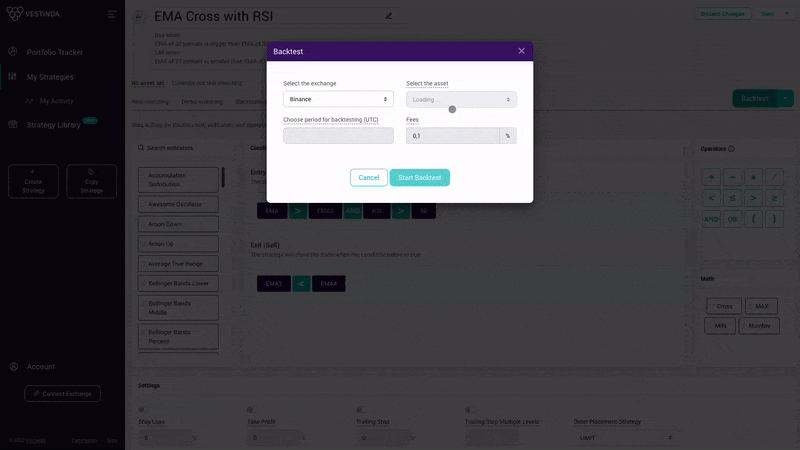Viewport: 800px width, 450px height.
Task: Open Account in the sidebar
Action: (x=41, y=367)
